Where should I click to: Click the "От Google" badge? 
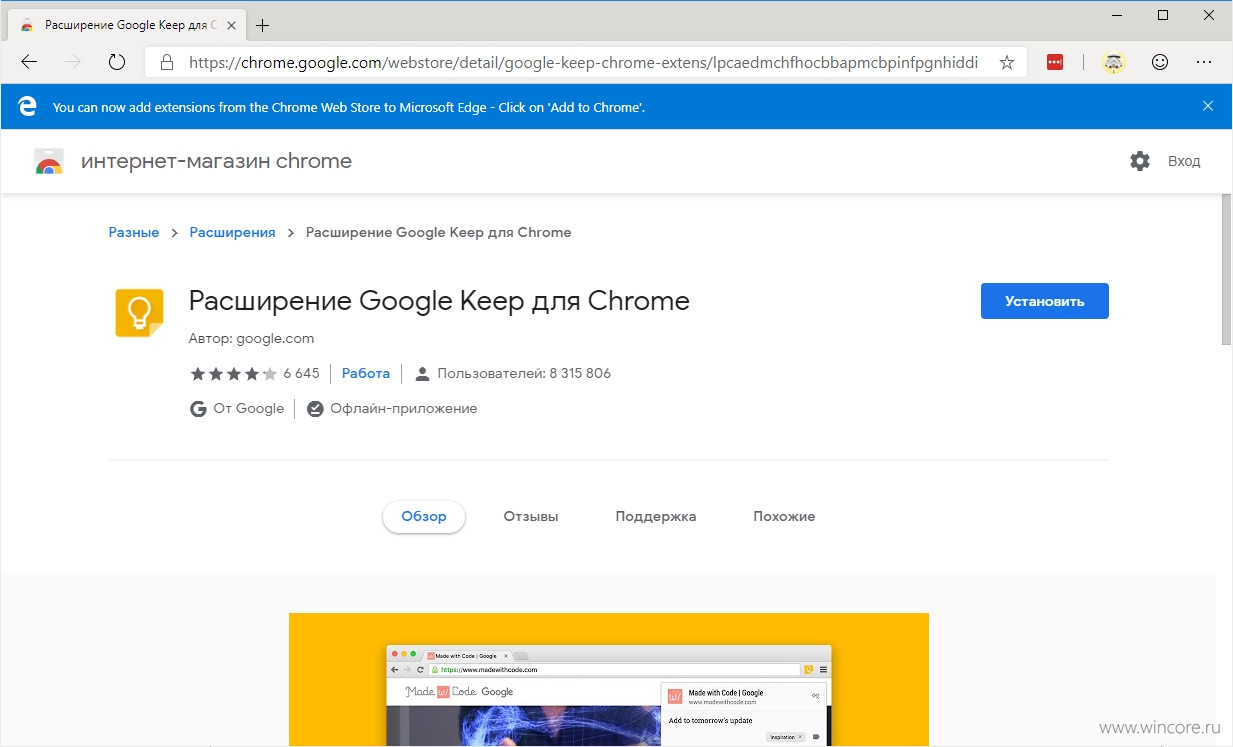click(237, 408)
